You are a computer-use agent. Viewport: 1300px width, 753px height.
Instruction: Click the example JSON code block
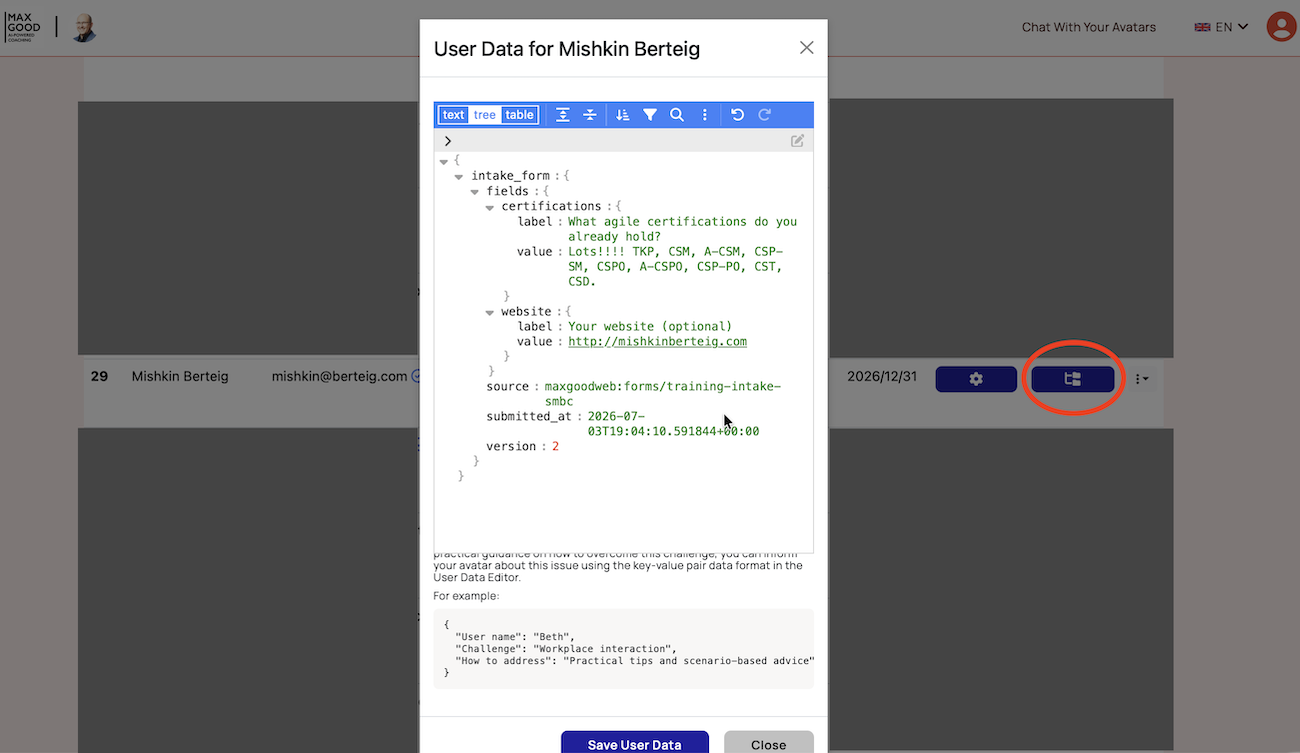click(x=623, y=649)
